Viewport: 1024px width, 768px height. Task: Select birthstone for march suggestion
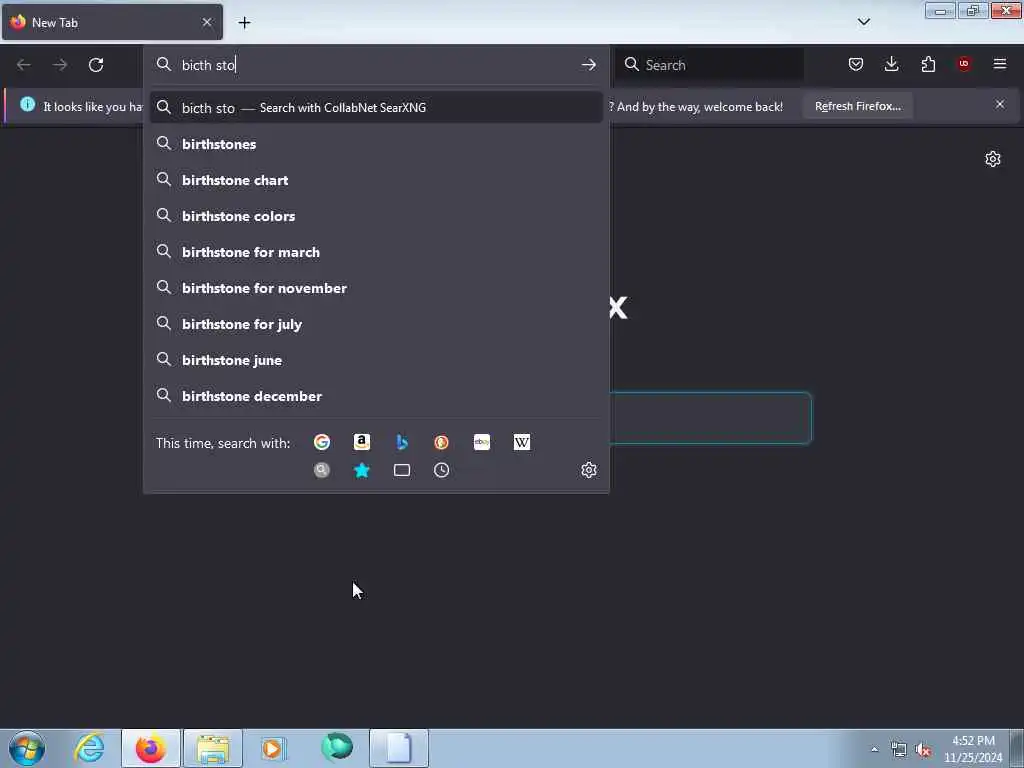376,251
